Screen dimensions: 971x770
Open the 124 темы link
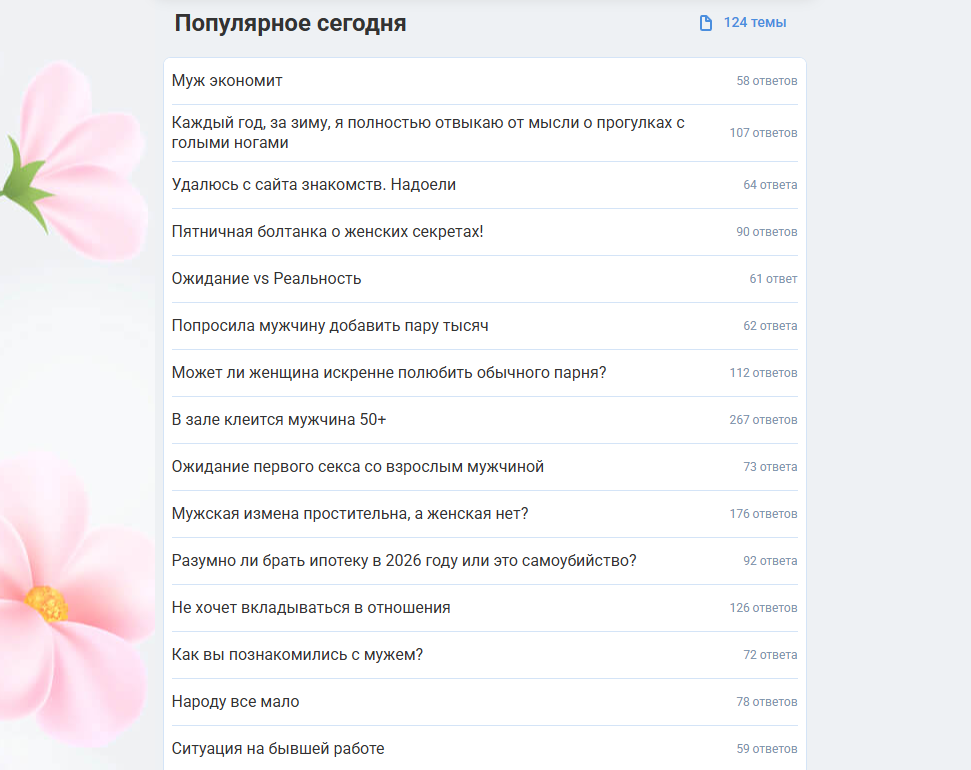click(754, 22)
